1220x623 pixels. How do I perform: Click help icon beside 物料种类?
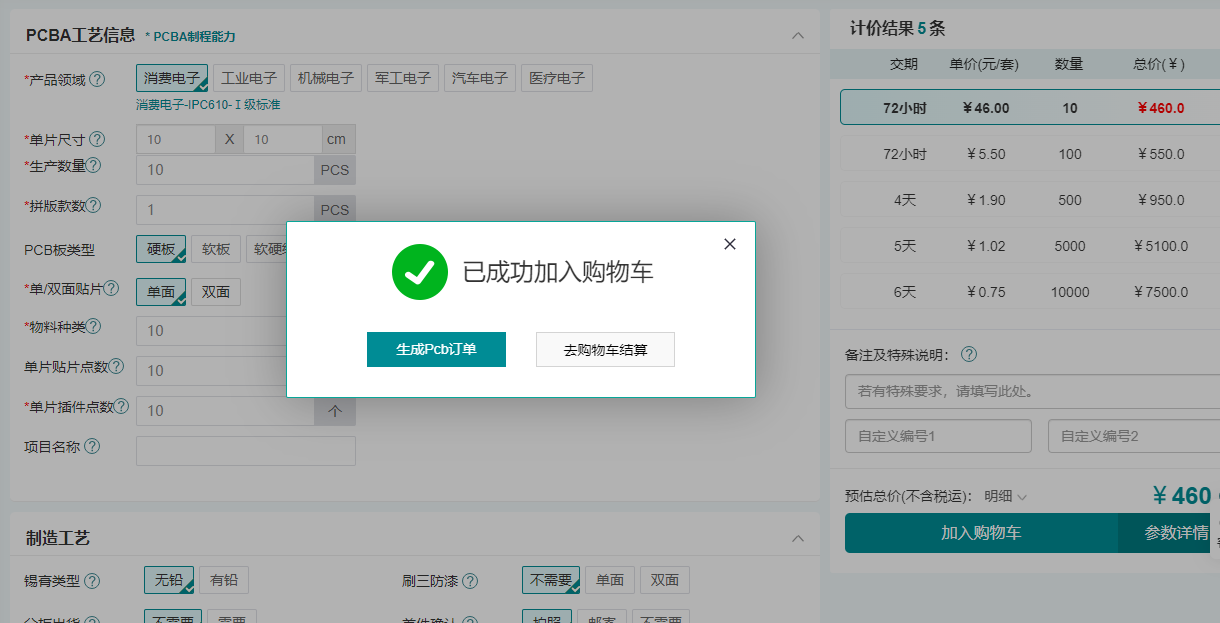(x=93, y=326)
